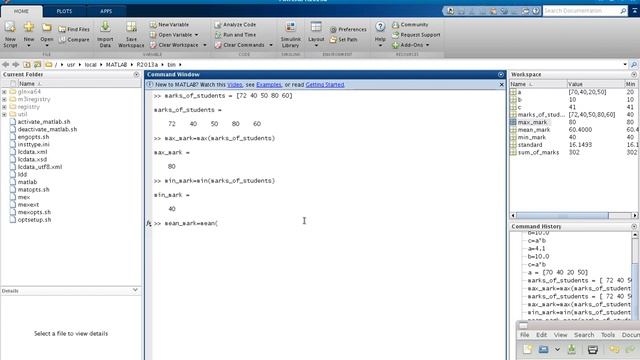Open Current Folder panel actions menu

tap(136, 75)
